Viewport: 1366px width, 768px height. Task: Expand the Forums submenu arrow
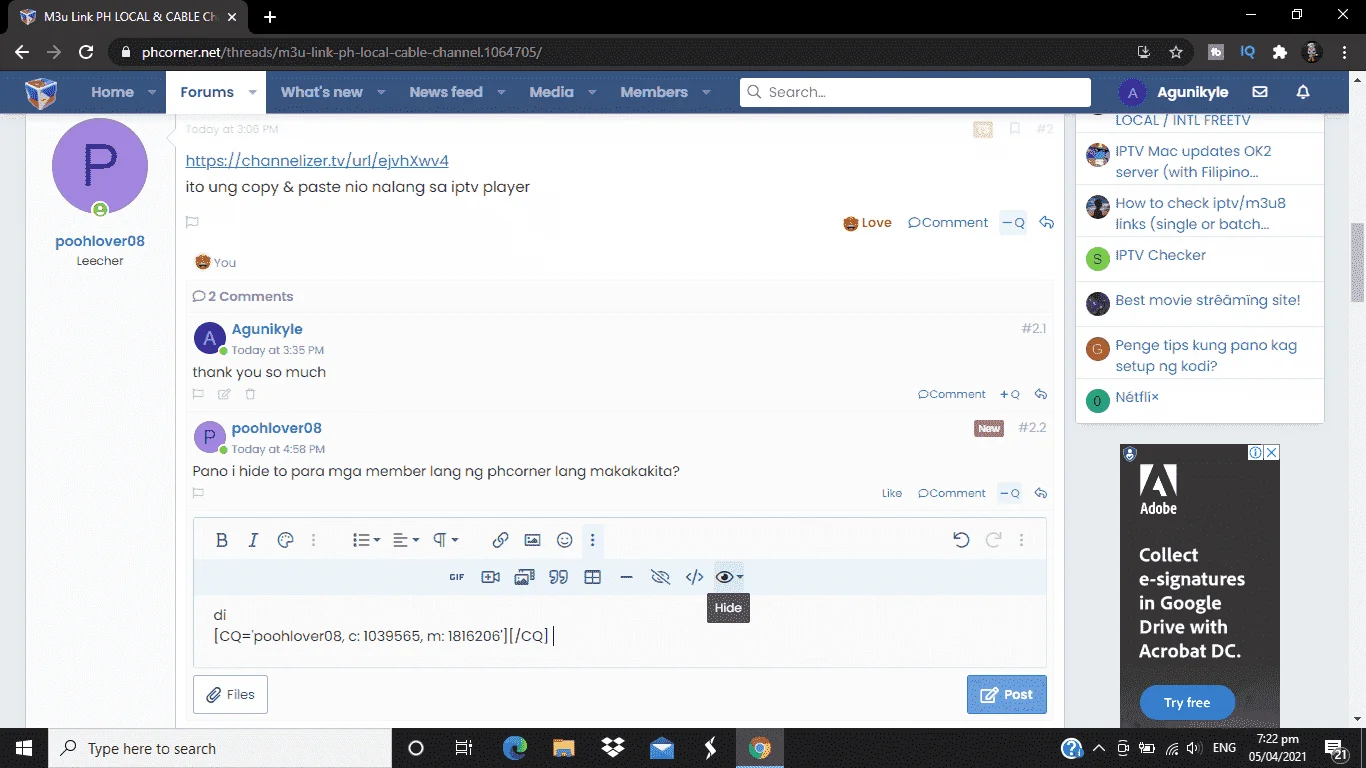click(253, 92)
